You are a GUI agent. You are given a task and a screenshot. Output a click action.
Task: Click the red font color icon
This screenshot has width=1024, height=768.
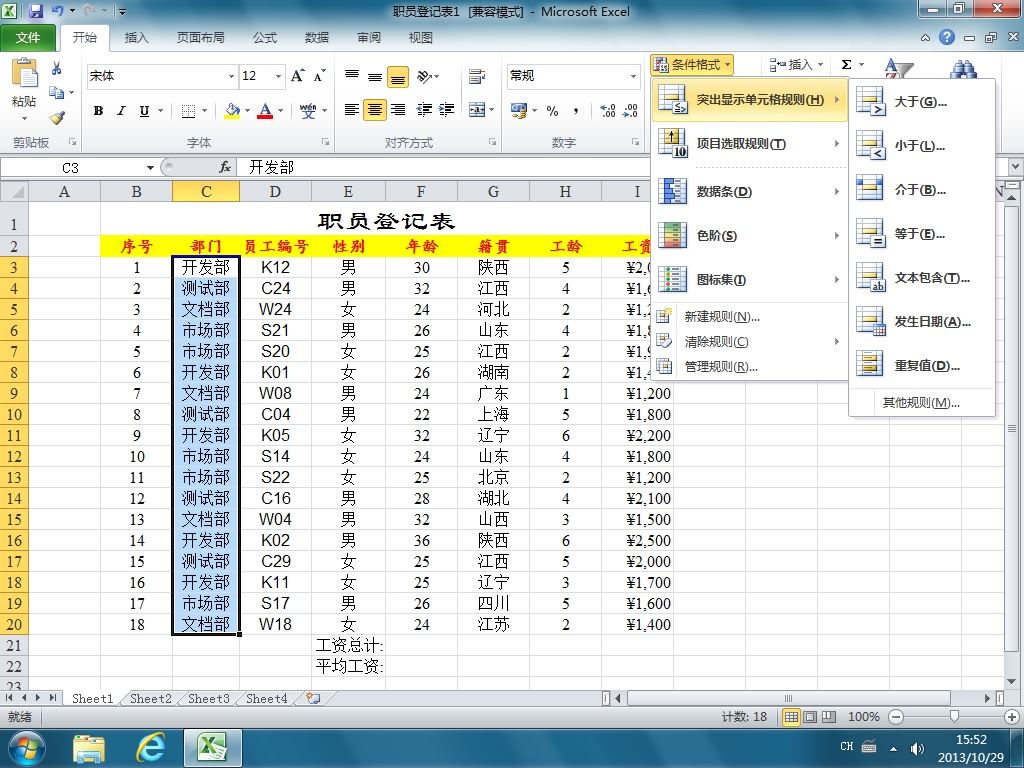pos(265,111)
